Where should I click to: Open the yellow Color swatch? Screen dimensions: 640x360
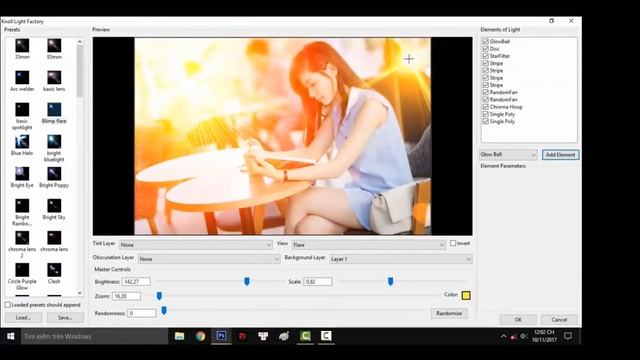coord(466,296)
